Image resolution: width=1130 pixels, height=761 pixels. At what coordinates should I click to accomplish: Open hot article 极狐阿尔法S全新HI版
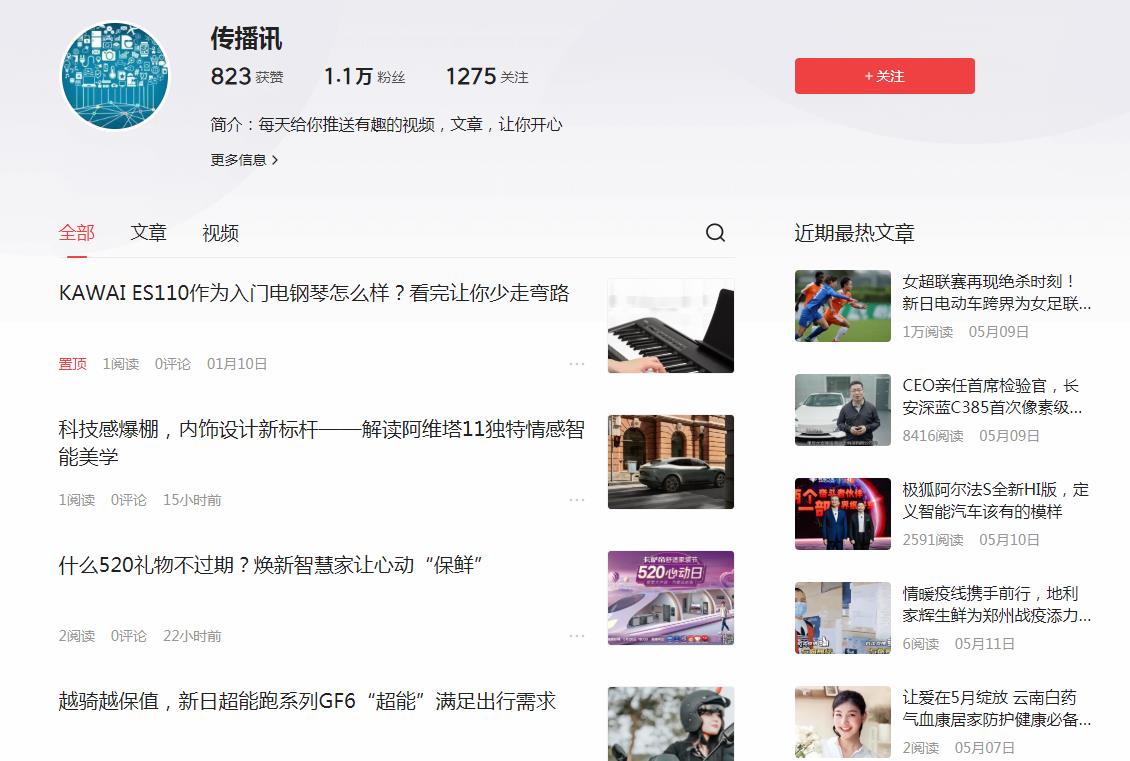[x=995, y=500]
